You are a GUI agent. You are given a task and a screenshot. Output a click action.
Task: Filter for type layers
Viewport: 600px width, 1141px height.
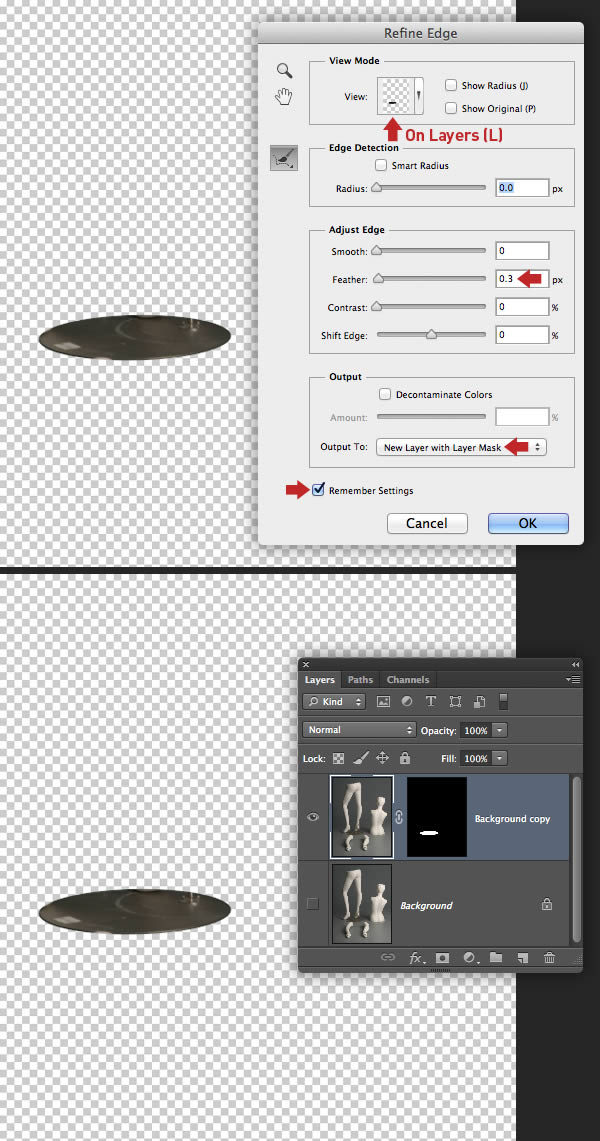tap(431, 702)
